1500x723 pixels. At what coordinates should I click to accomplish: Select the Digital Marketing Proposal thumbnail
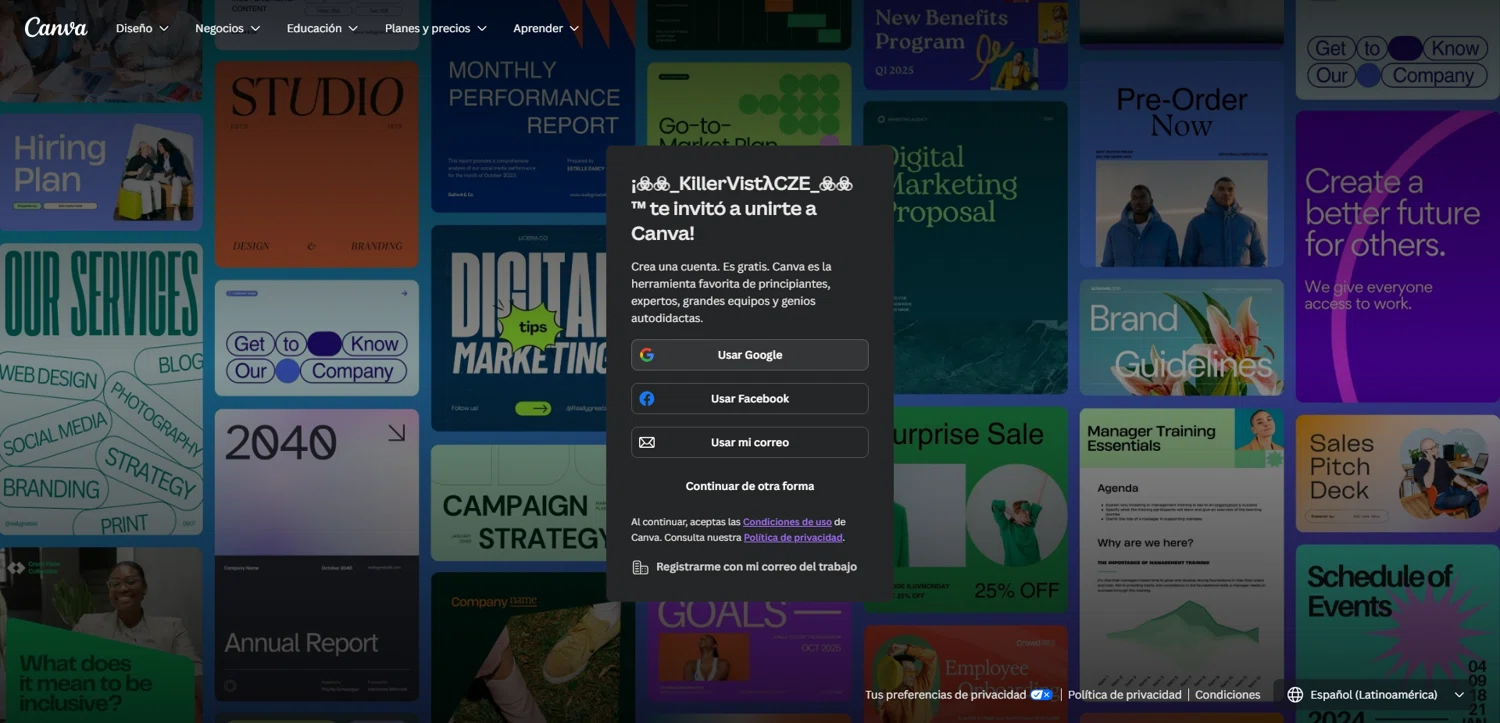(x=966, y=247)
